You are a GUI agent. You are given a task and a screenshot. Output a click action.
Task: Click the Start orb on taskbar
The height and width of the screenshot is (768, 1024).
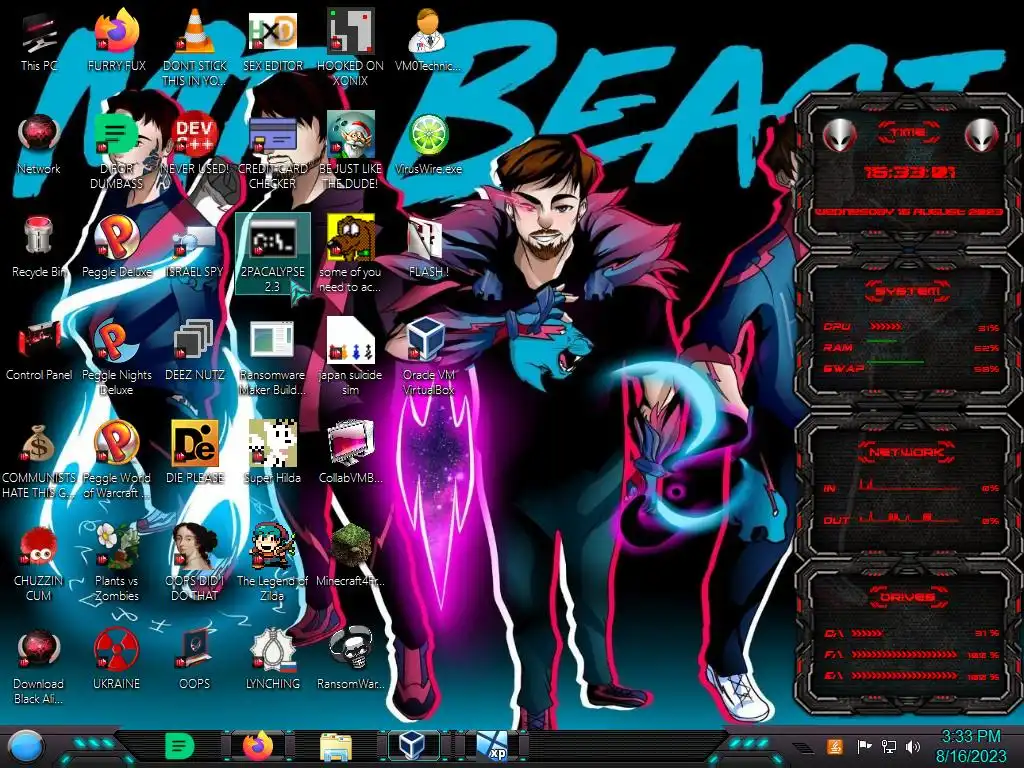coord(24,747)
